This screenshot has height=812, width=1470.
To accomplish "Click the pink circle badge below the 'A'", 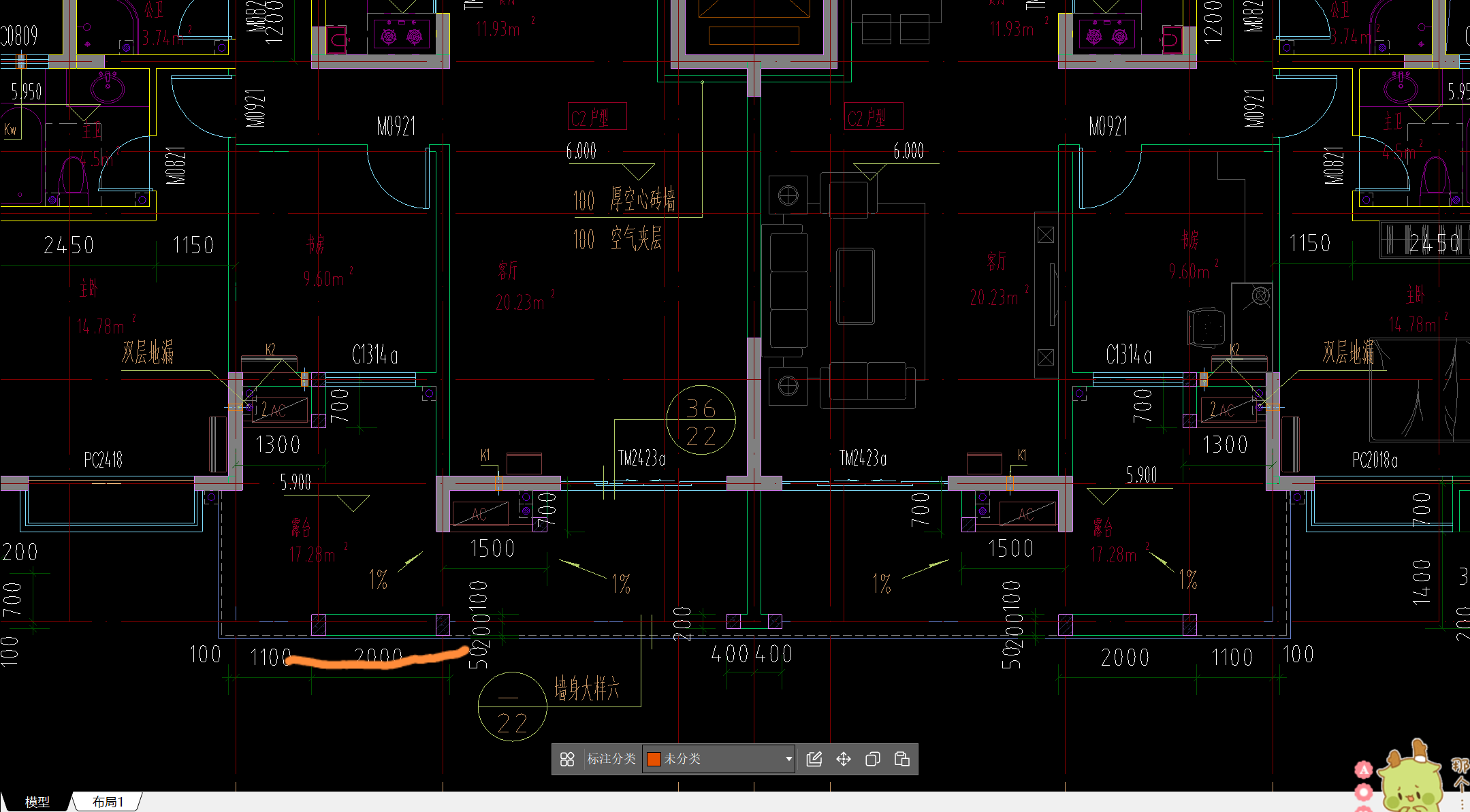I will [1363, 793].
